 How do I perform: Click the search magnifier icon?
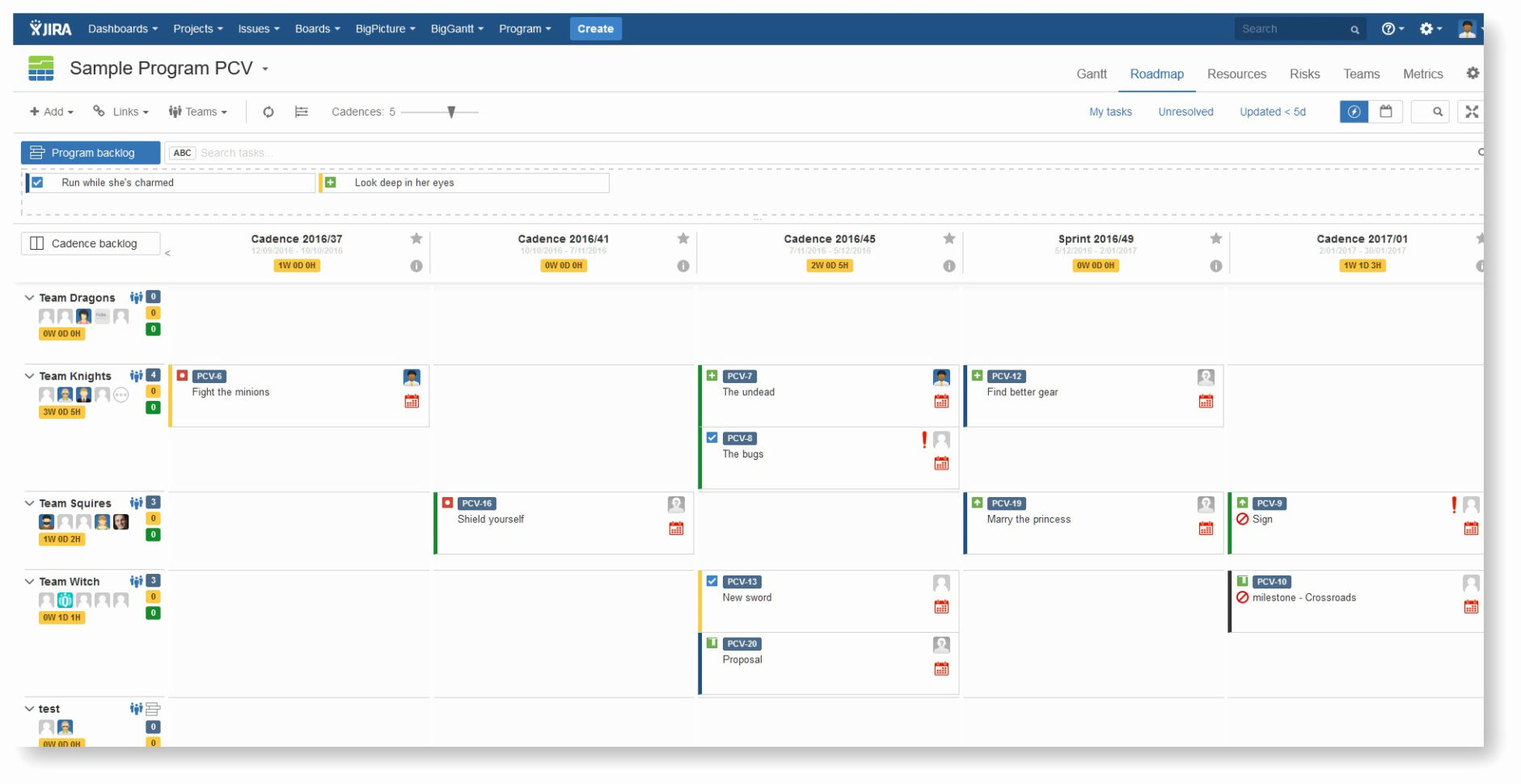(1431, 112)
